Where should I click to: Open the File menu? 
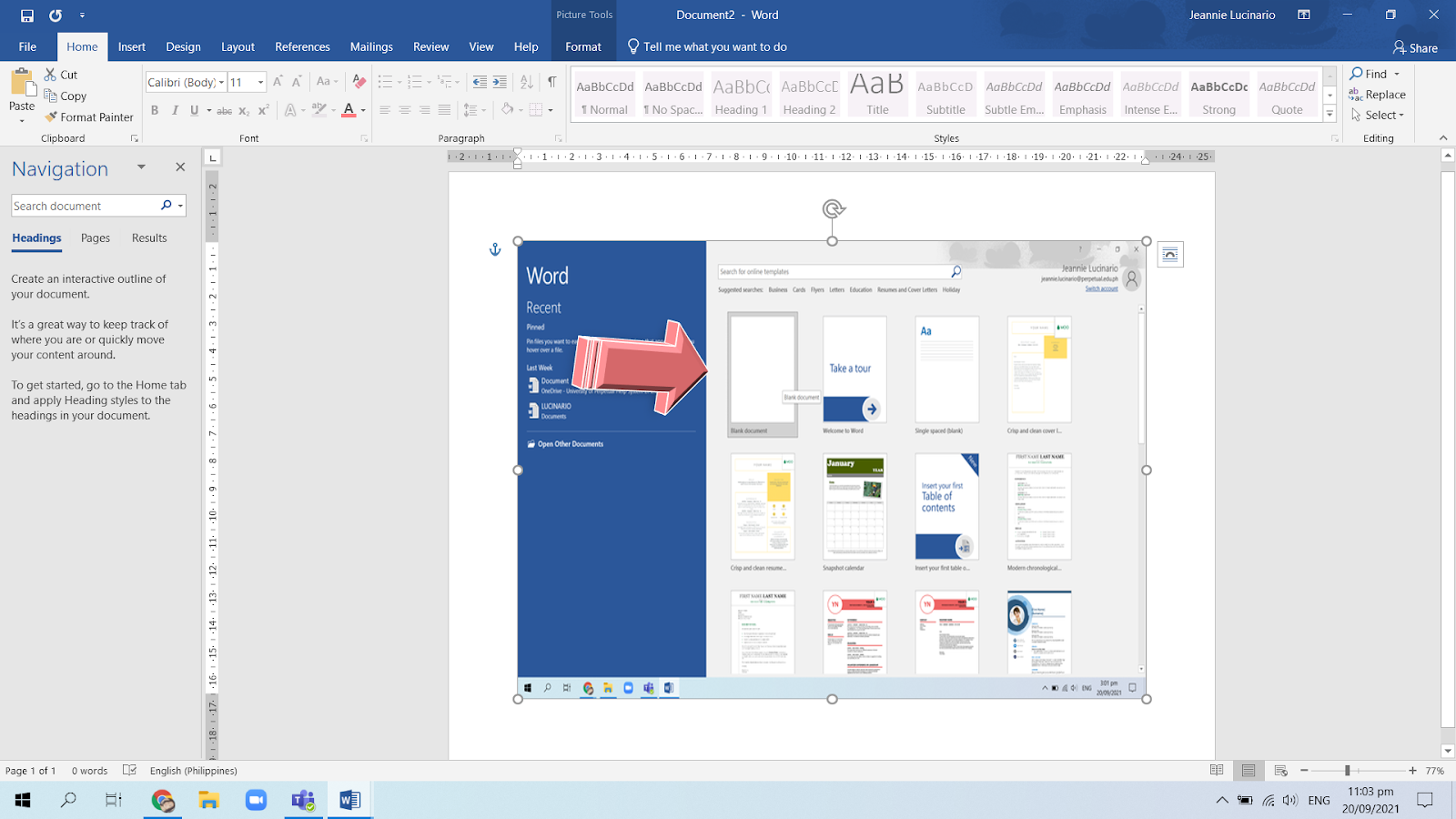tap(27, 46)
